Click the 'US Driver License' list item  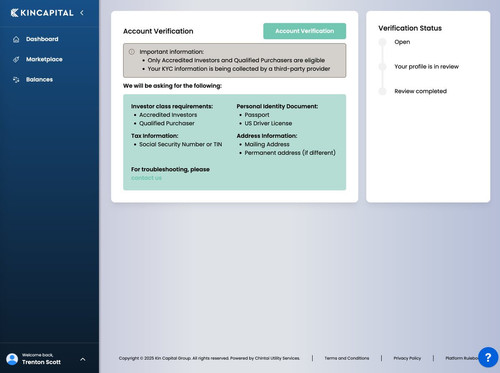tap(268, 123)
